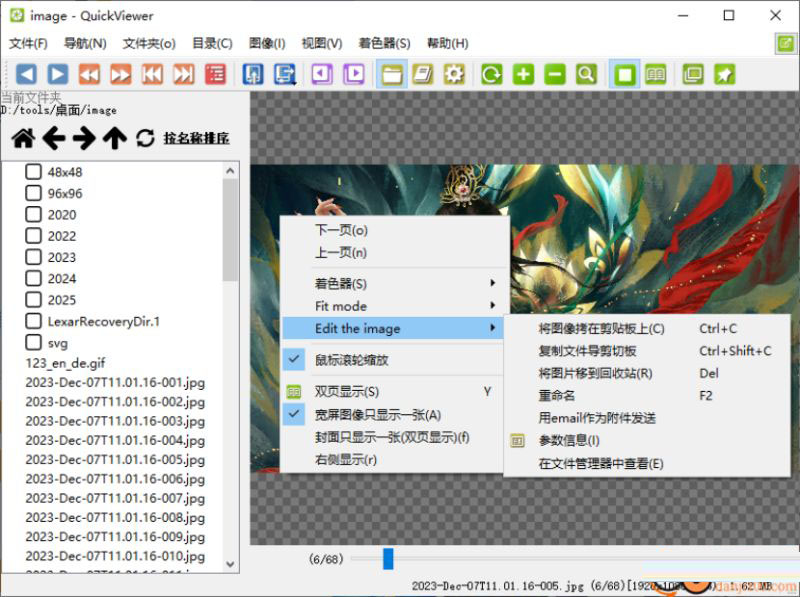This screenshot has height=597, width=800.
Task: Click the purple previous folder icon
Action: (x=322, y=74)
